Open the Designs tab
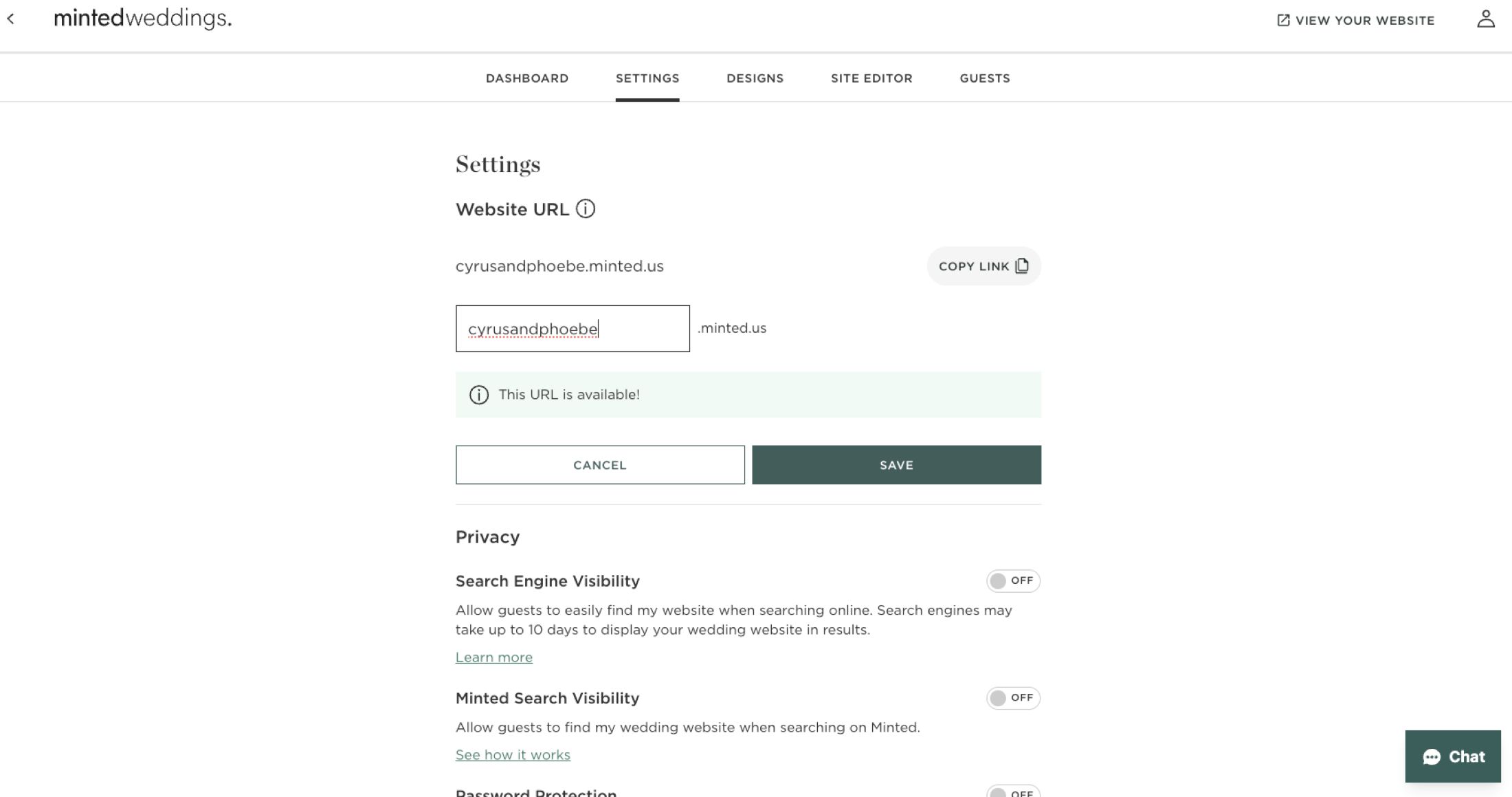The width and height of the screenshot is (1512, 797). 755,78
